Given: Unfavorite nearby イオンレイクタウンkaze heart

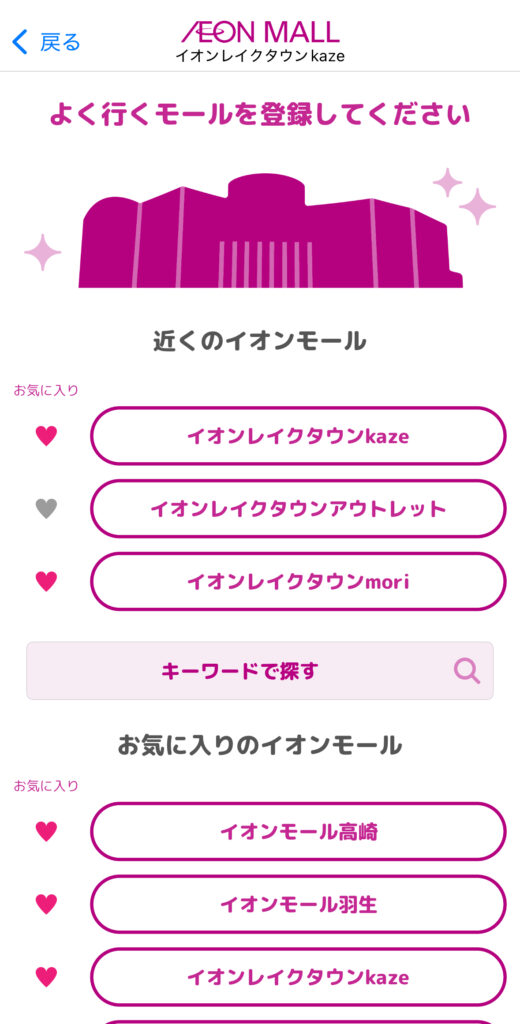Looking at the screenshot, I should (x=46, y=436).
